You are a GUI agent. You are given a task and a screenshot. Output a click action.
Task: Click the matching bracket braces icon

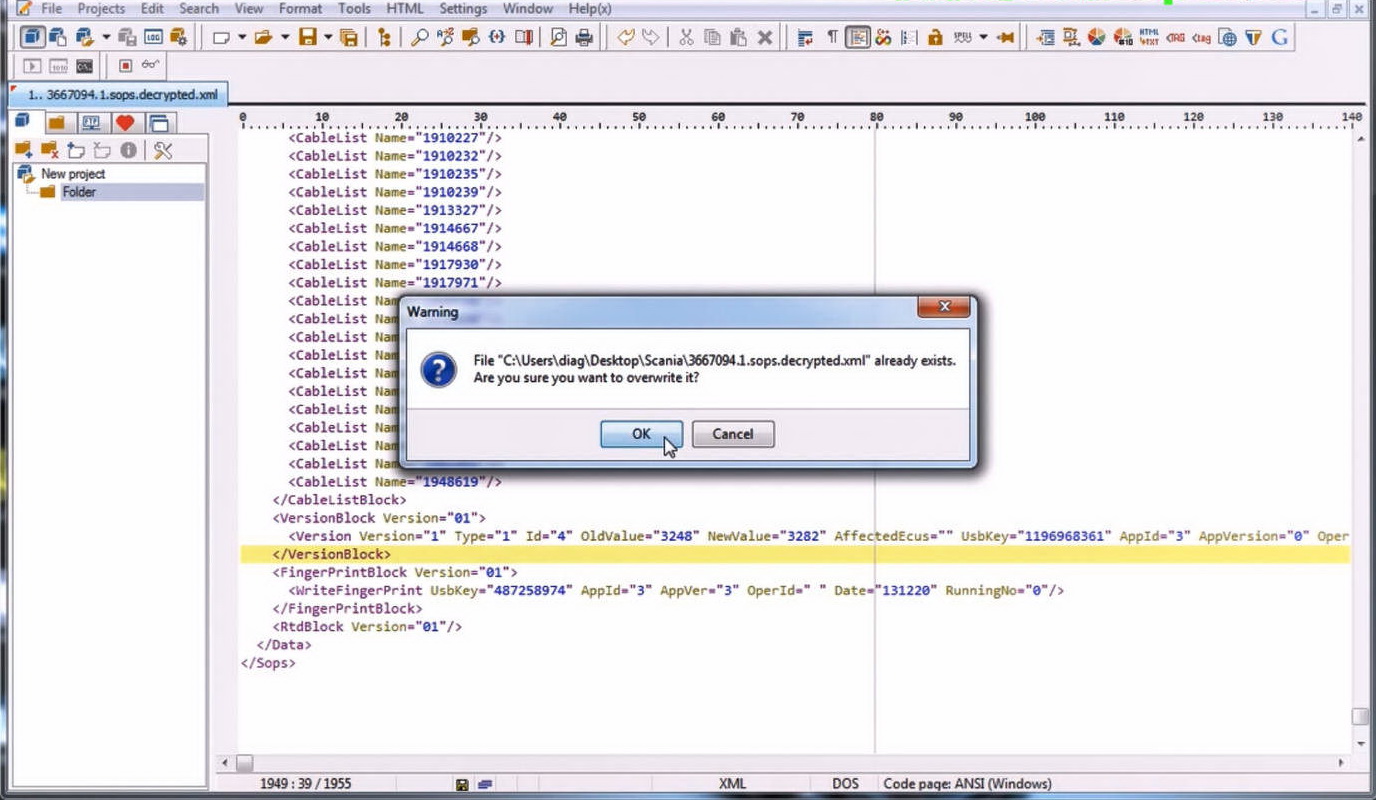497,38
